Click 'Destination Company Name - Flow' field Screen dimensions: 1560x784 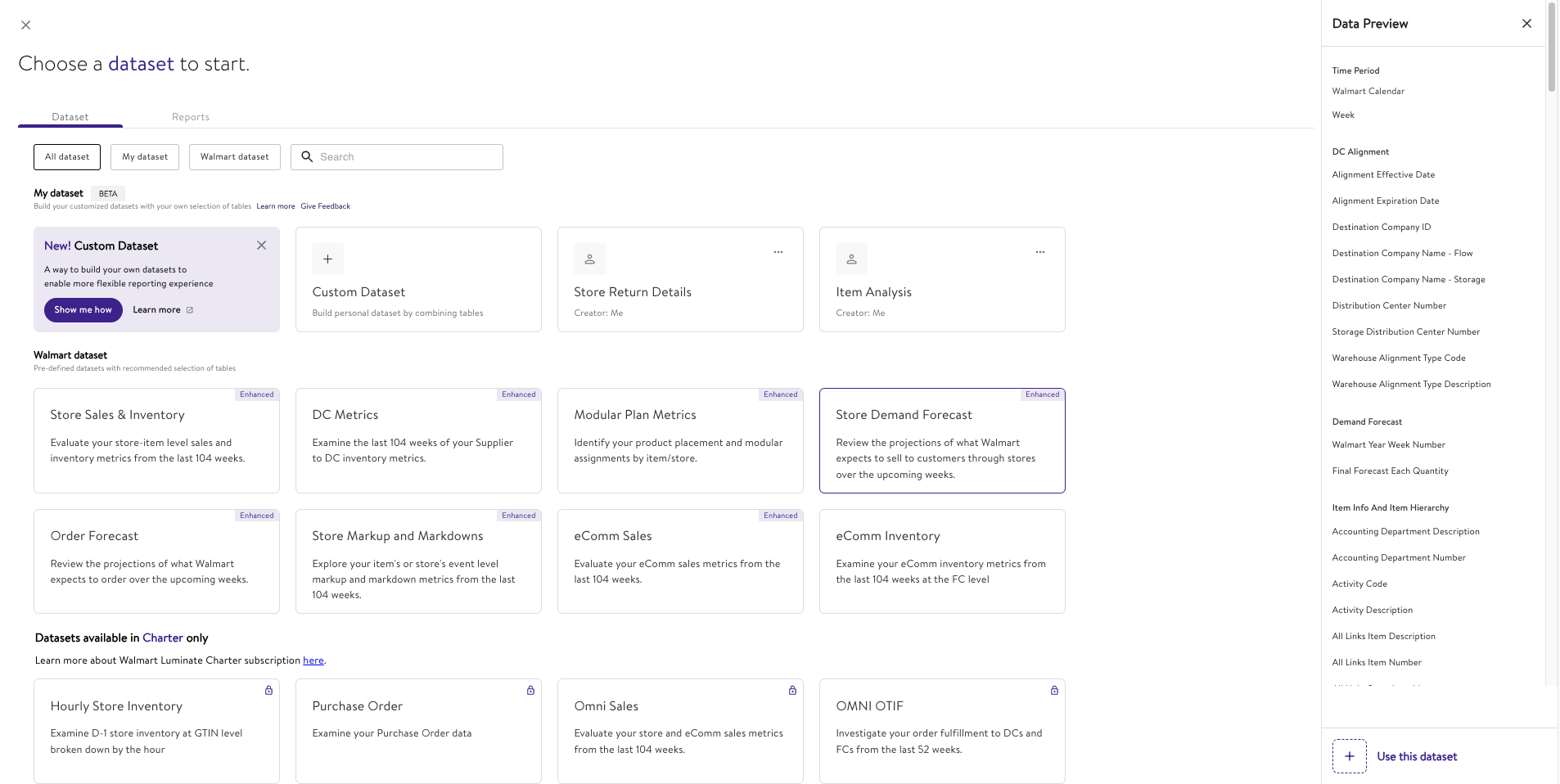pyautogui.click(x=1402, y=254)
